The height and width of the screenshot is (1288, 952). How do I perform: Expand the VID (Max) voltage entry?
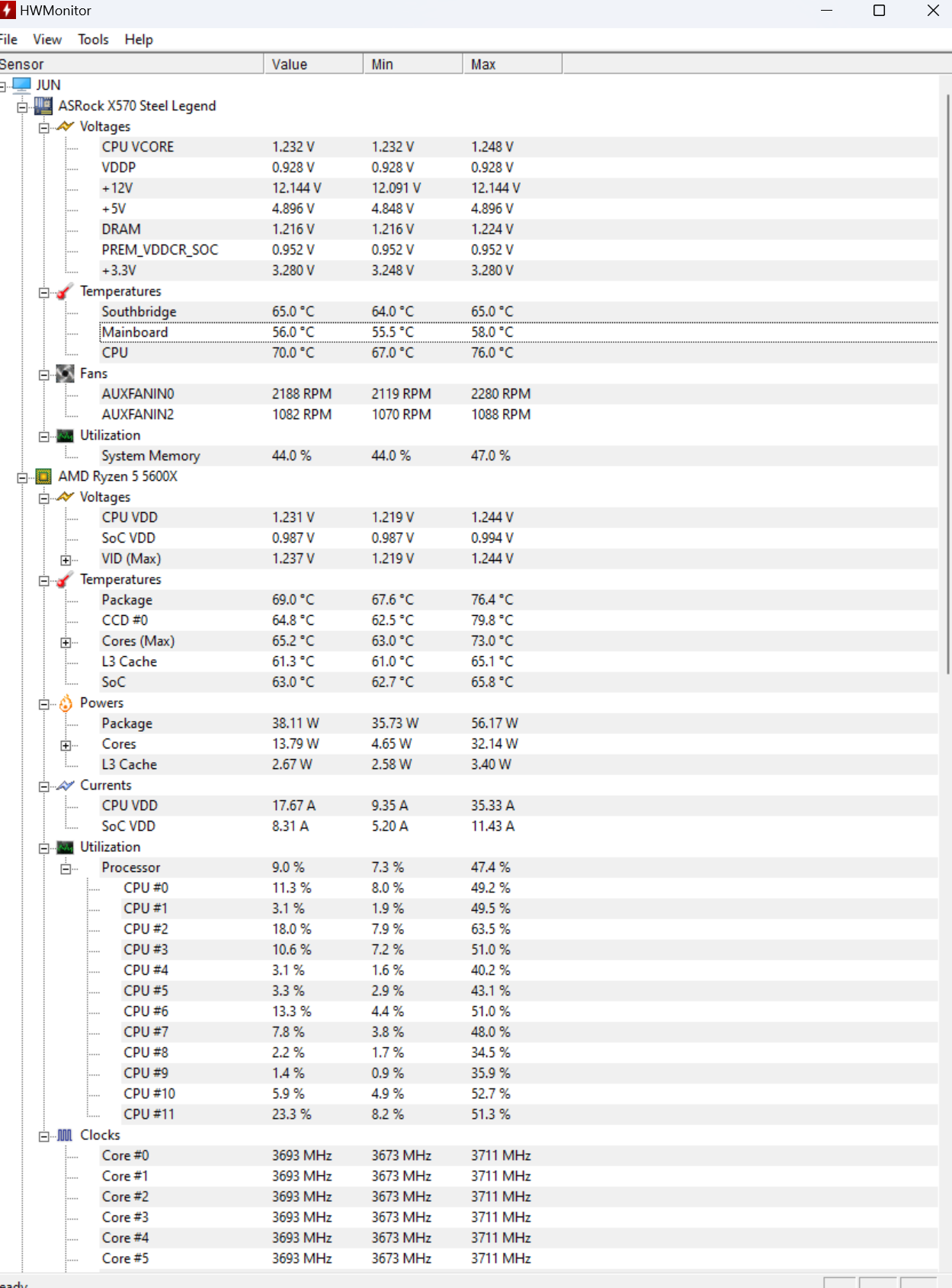[x=66, y=559]
